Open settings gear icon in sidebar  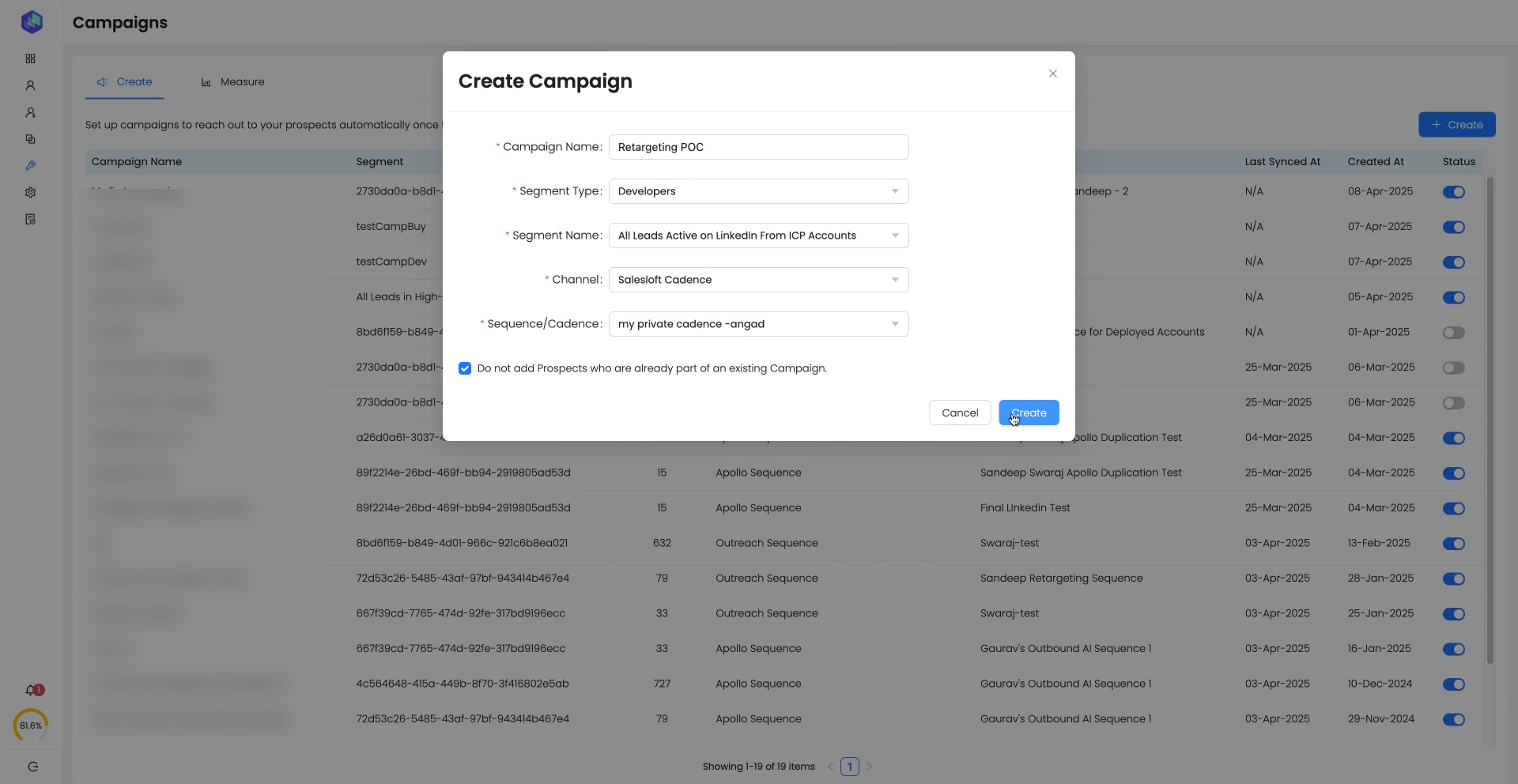[30, 193]
